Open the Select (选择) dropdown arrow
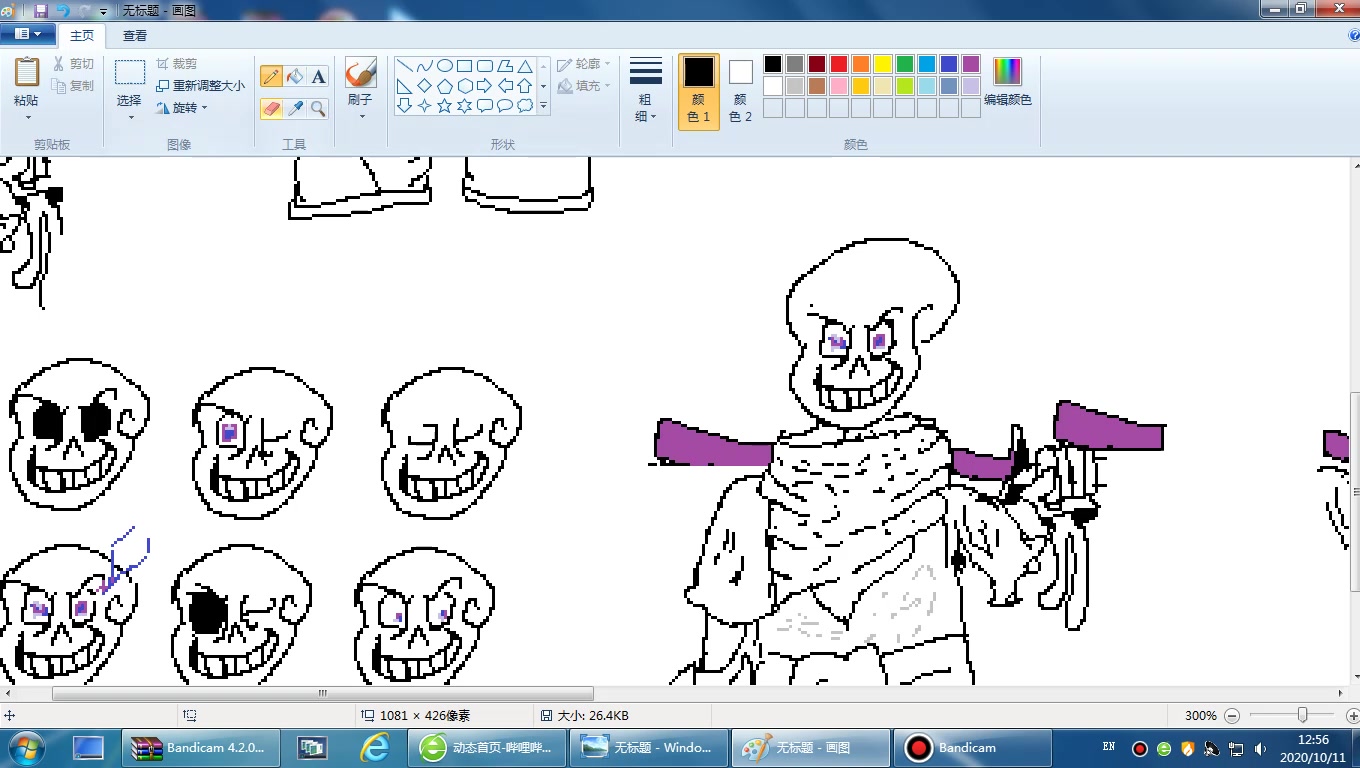 [130, 118]
